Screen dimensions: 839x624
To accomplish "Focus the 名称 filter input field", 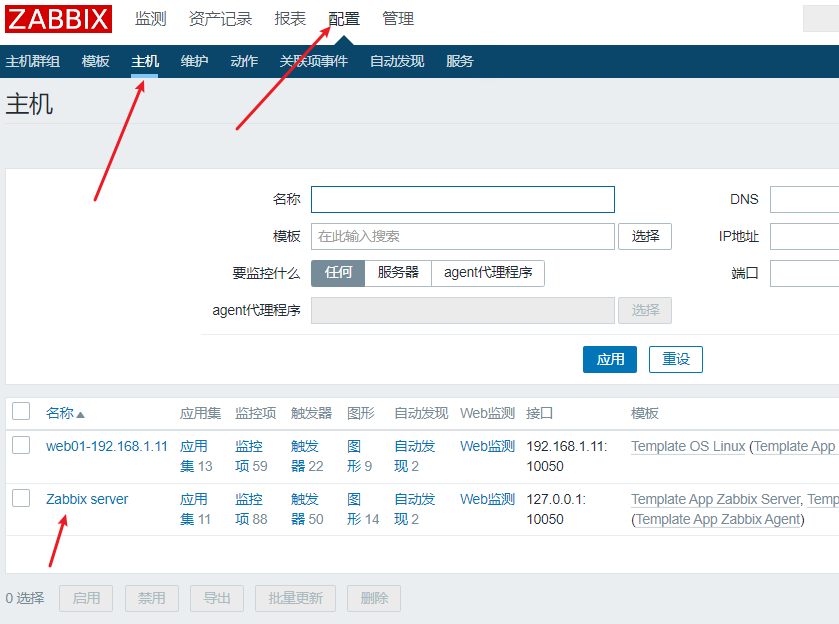I will click(462, 199).
